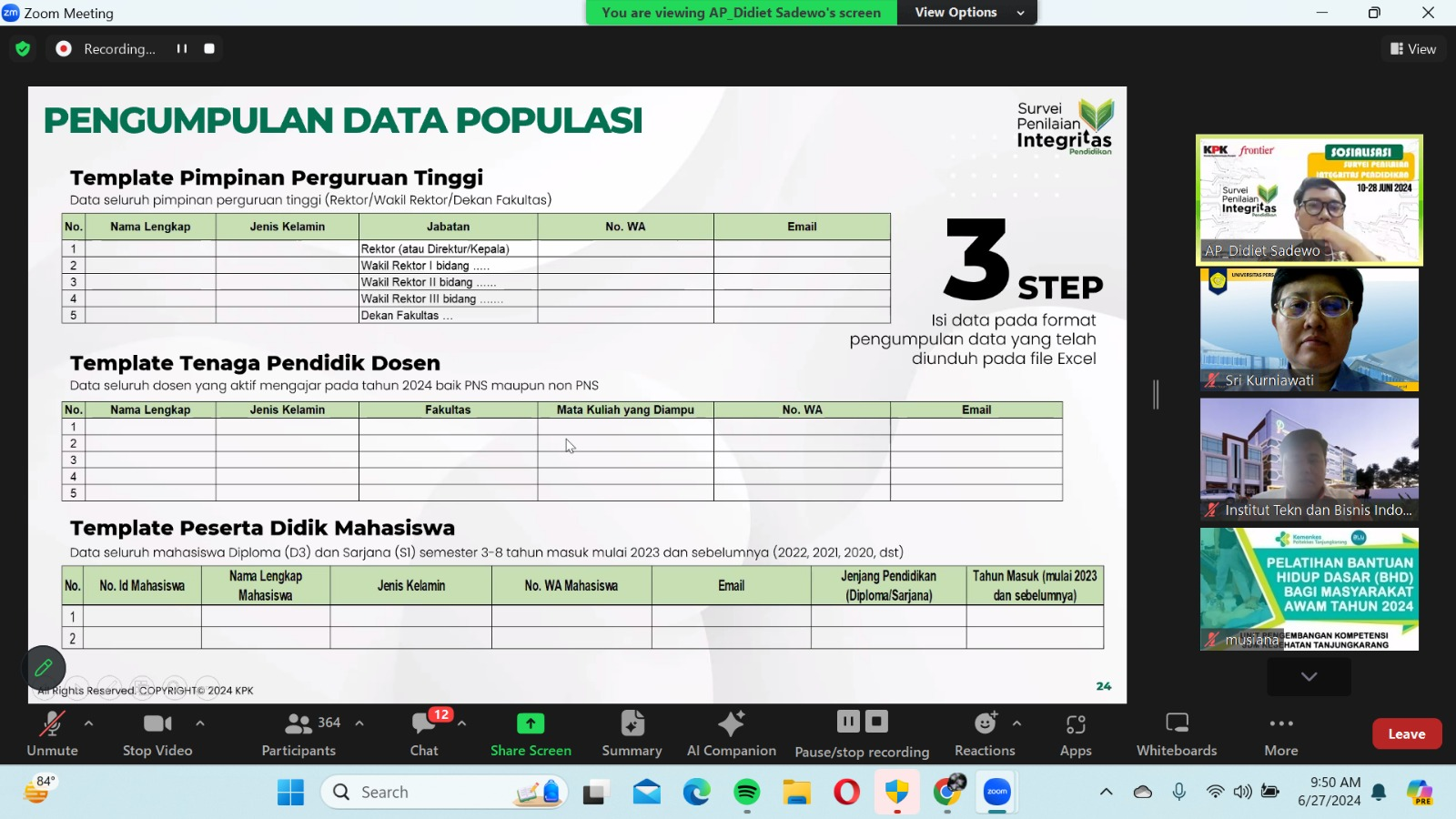This screenshot has height=819, width=1456.
Task: Click the OneDrive cloud tray icon
Action: [1143, 792]
